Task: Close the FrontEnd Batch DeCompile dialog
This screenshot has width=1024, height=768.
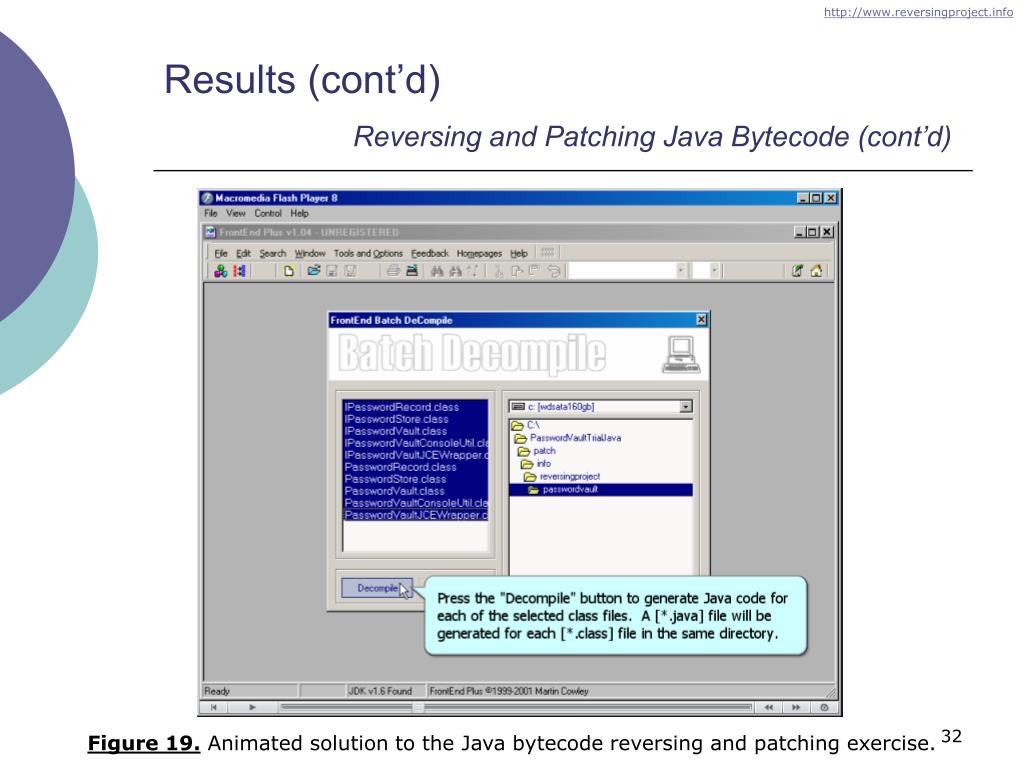Action: pos(701,319)
